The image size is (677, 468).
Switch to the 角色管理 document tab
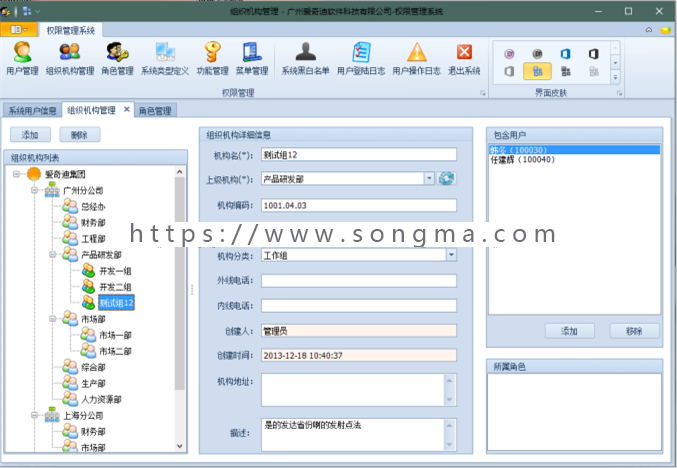tap(155, 111)
